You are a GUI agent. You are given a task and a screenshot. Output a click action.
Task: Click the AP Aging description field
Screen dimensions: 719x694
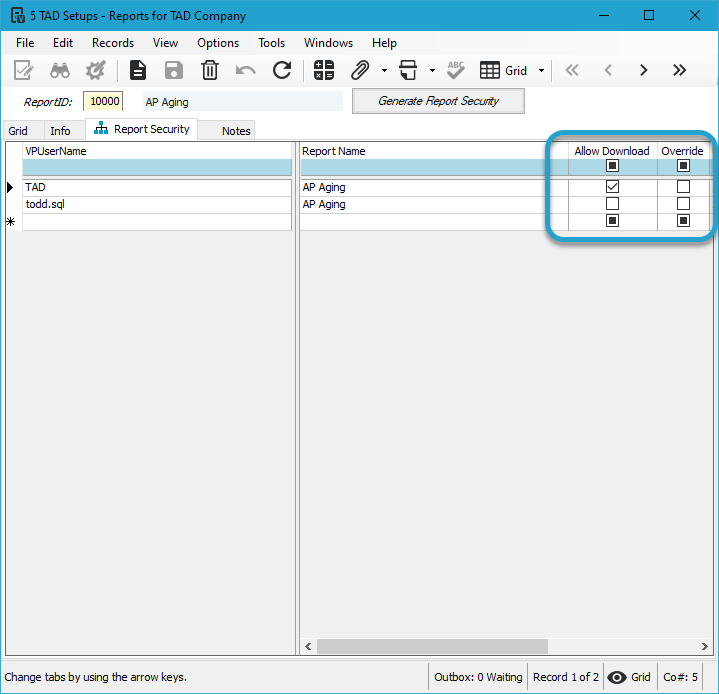point(243,101)
